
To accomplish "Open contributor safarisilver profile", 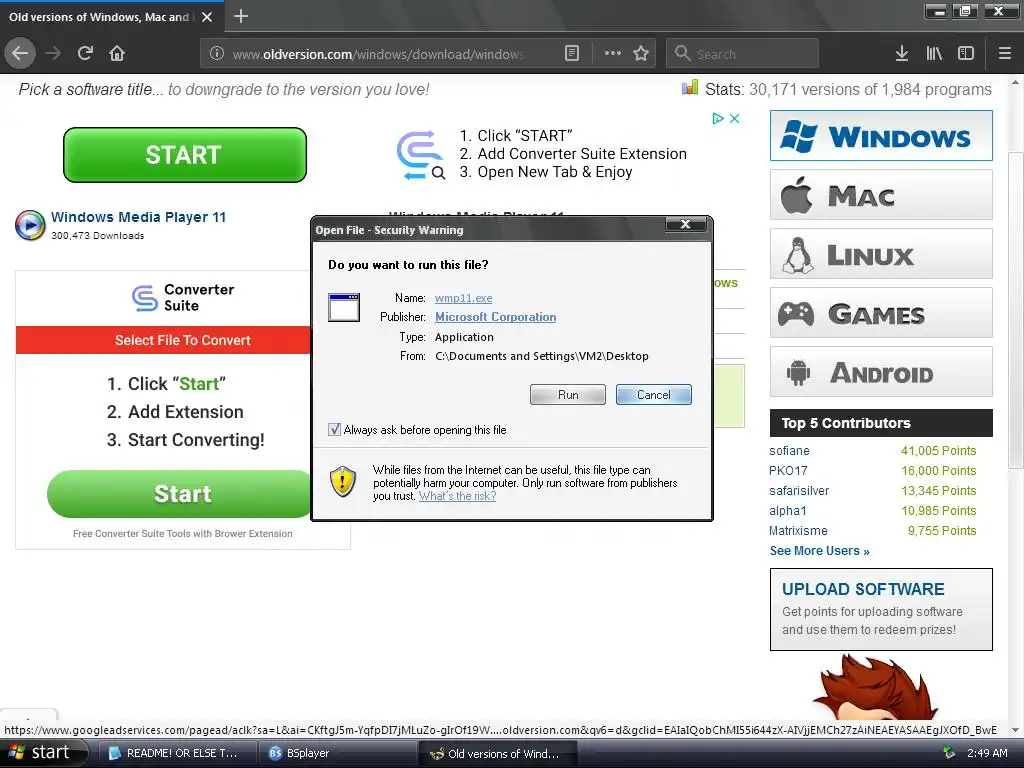I will click(x=799, y=490).
